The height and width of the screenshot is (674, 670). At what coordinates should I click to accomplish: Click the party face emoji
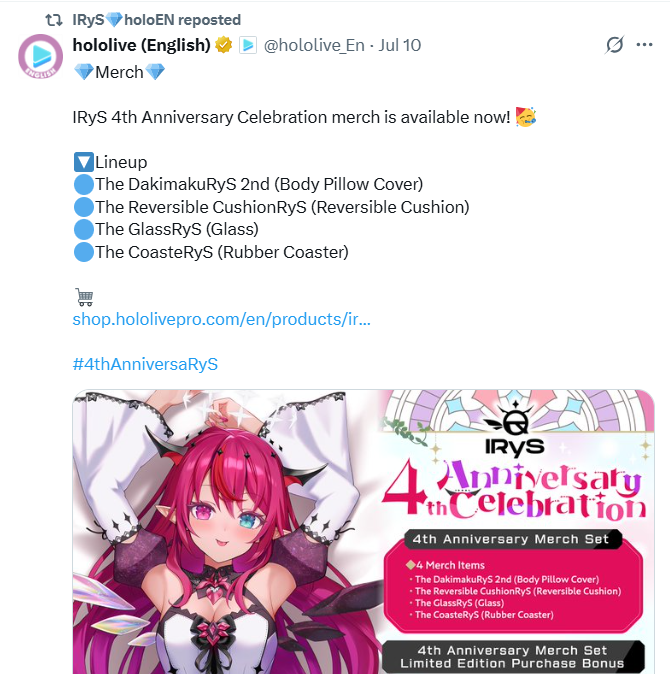coord(526,117)
